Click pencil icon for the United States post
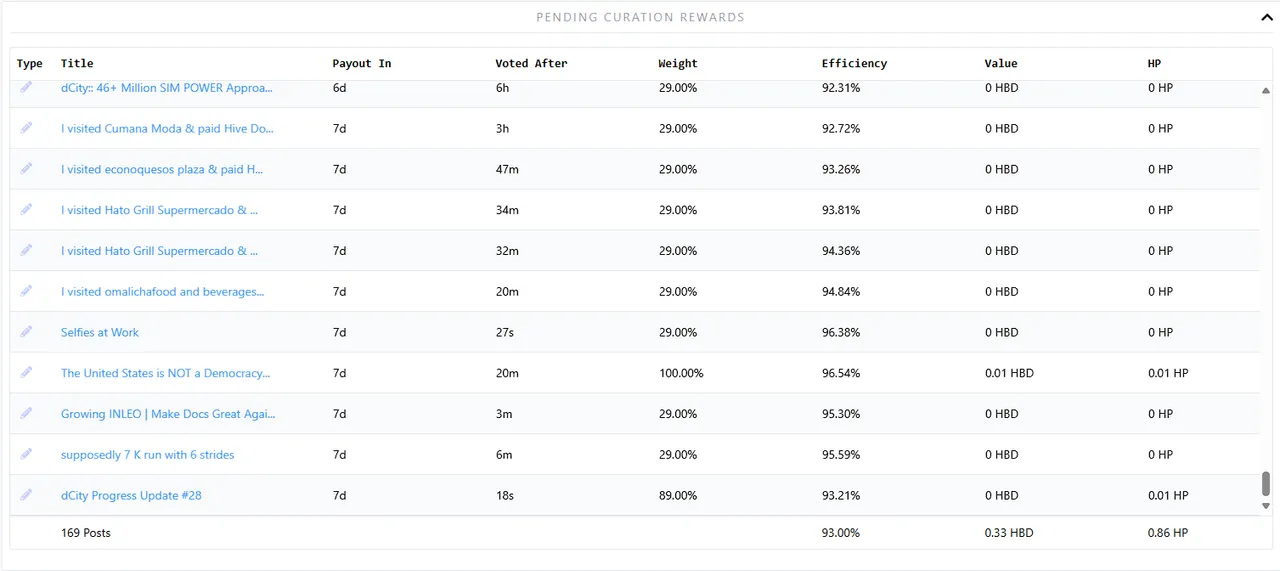 [26, 373]
